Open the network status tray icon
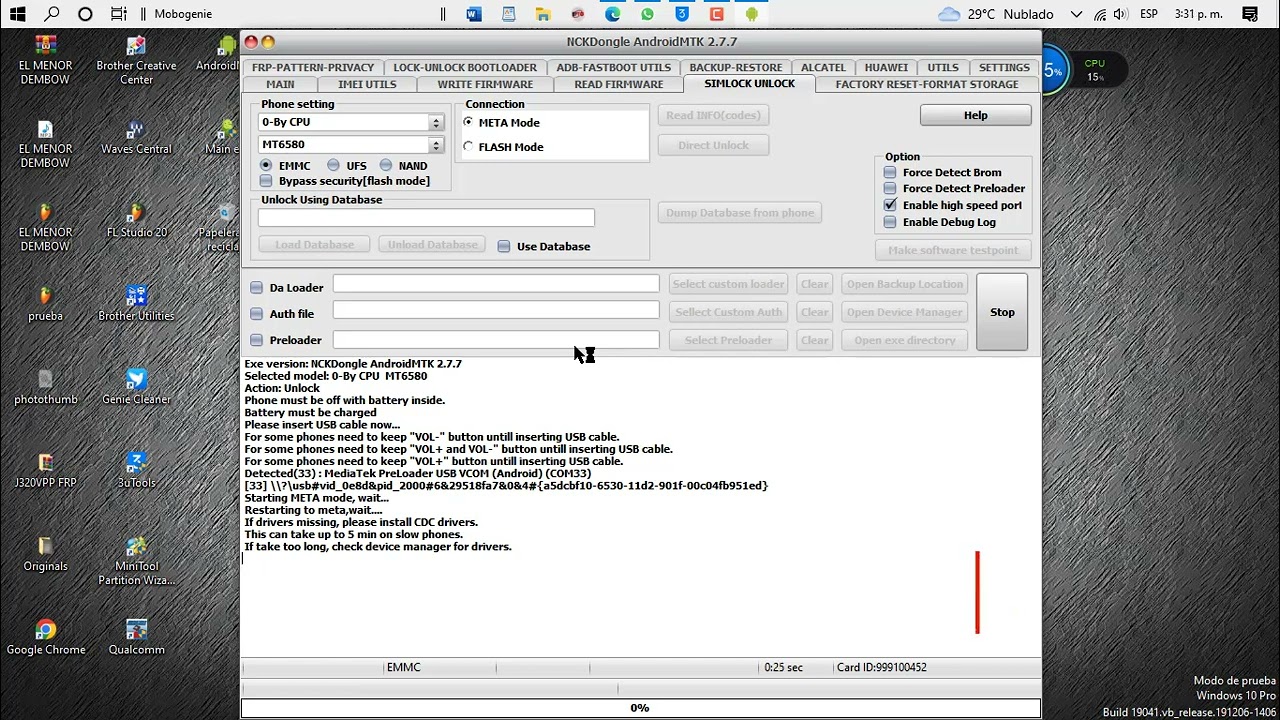The height and width of the screenshot is (720, 1280). pos(1100,14)
